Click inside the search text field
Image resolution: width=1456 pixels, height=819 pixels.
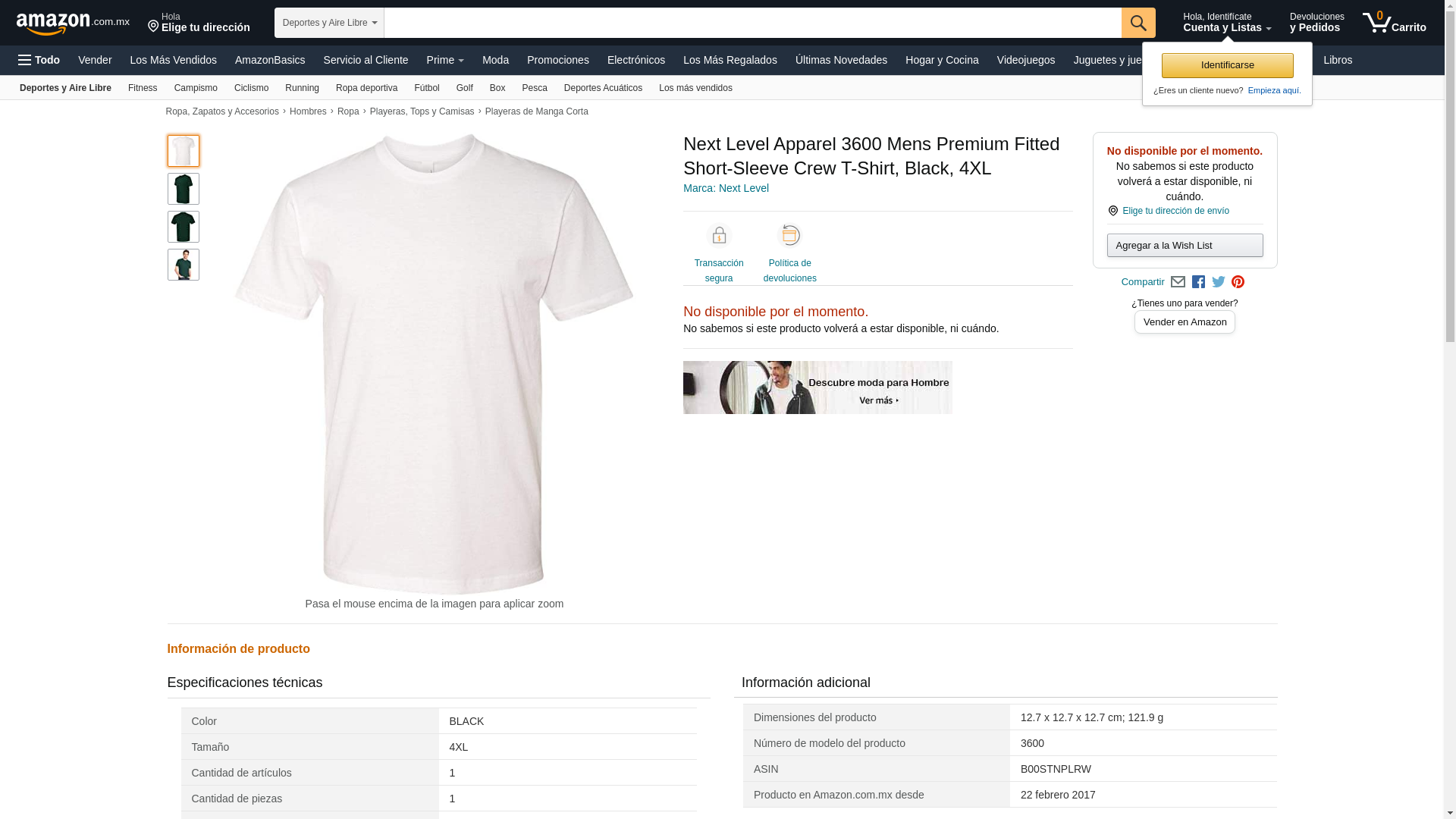(751, 23)
